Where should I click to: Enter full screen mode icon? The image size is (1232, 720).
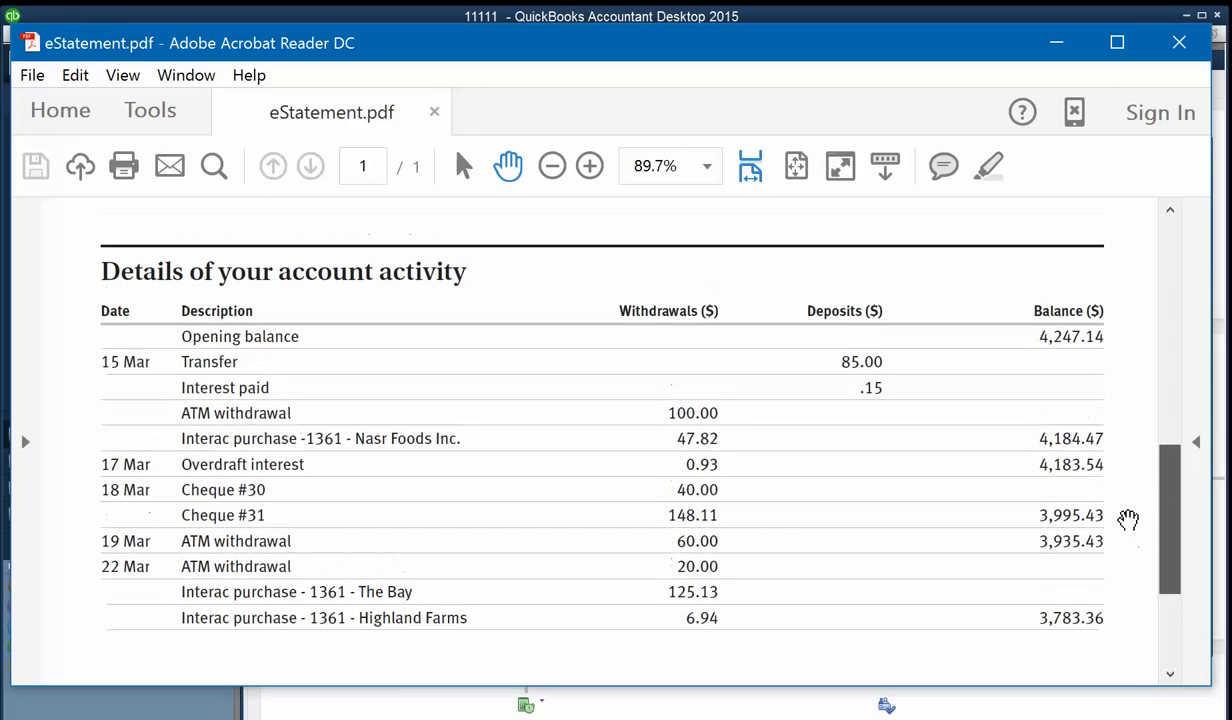click(x=841, y=166)
